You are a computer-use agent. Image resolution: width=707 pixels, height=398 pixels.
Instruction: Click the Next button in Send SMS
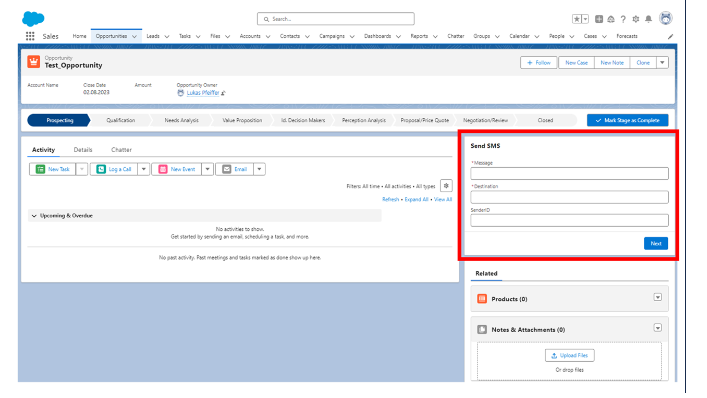[656, 243]
